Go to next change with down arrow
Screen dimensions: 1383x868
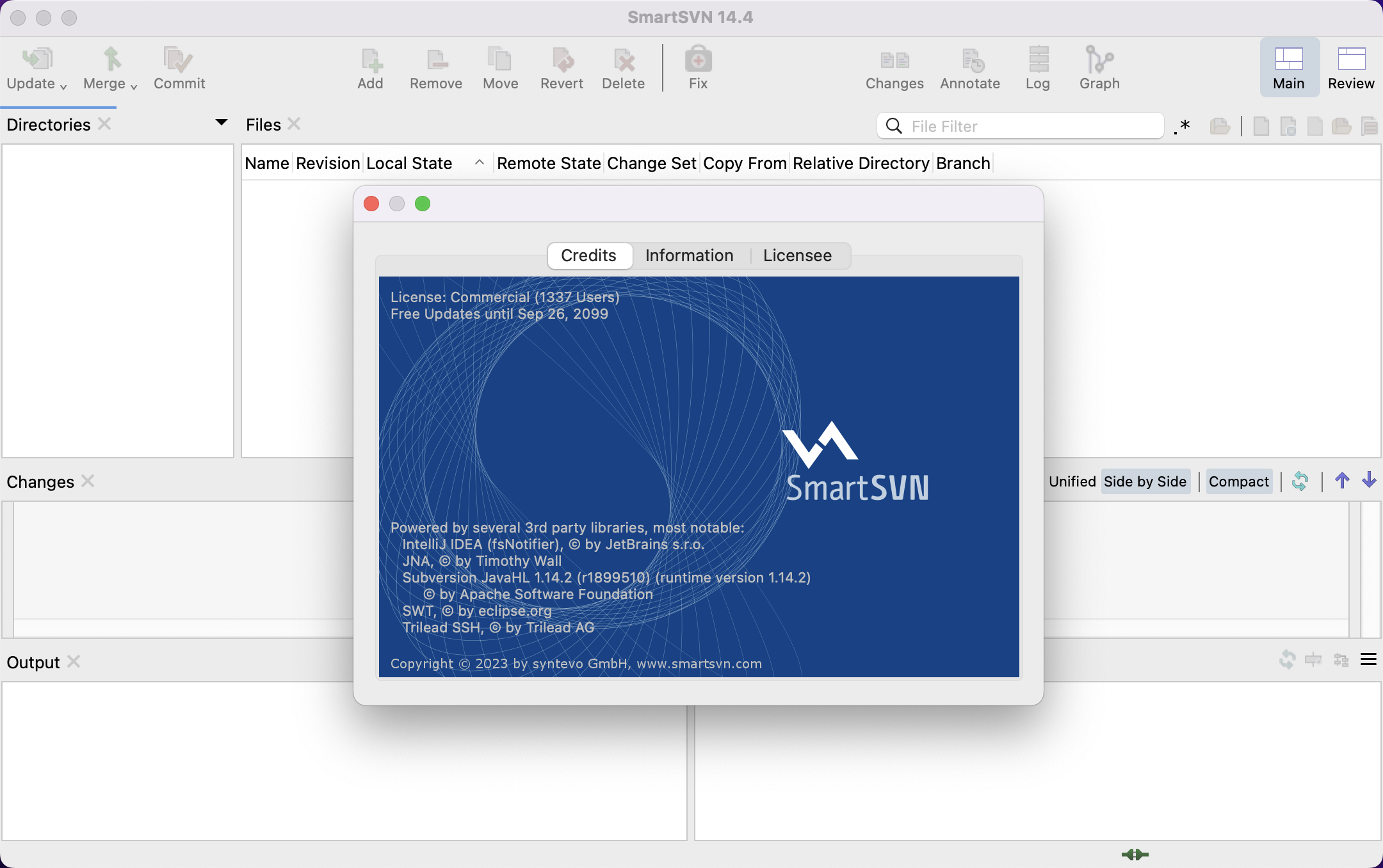[1369, 480]
